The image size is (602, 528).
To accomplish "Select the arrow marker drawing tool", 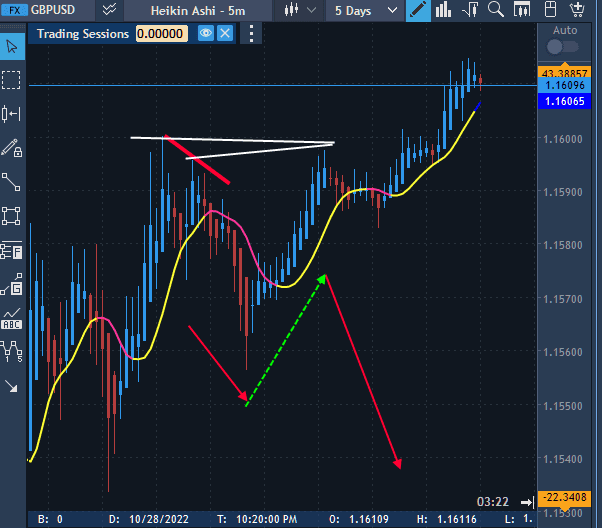I will coord(11,386).
